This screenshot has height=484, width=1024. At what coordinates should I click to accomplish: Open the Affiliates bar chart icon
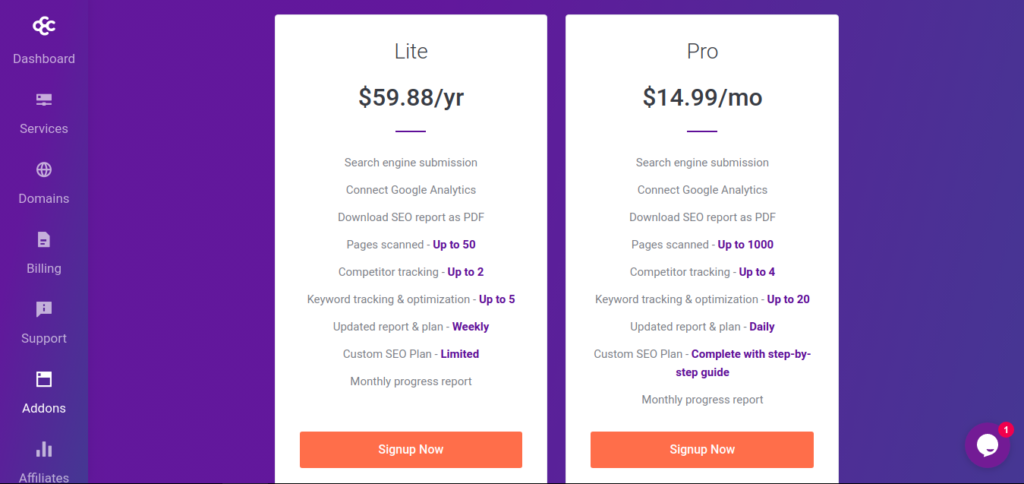coord(44,449)
